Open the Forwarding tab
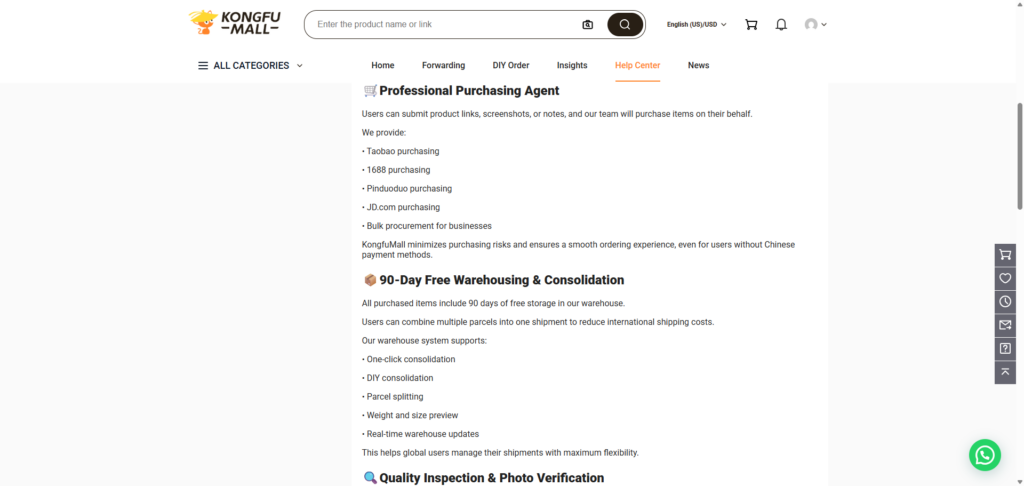1024x486 pixels. [x=443, y=66]
